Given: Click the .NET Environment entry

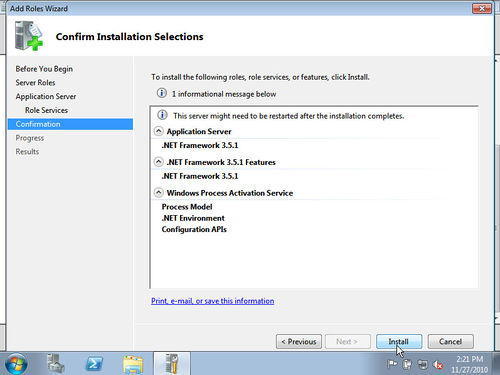Looking at the screenshot, I should point(193,218).
